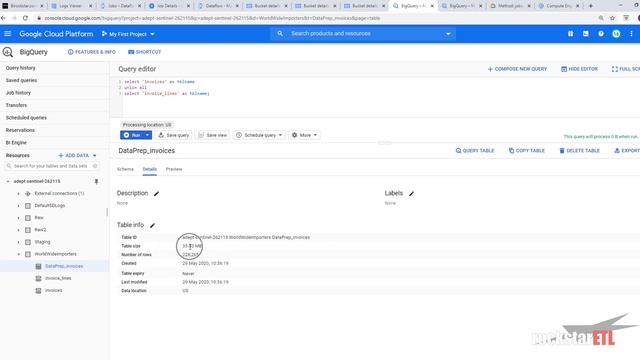Open the help question mark icon
The height and width of the screenshot is (360, 640).
[601, 34]
